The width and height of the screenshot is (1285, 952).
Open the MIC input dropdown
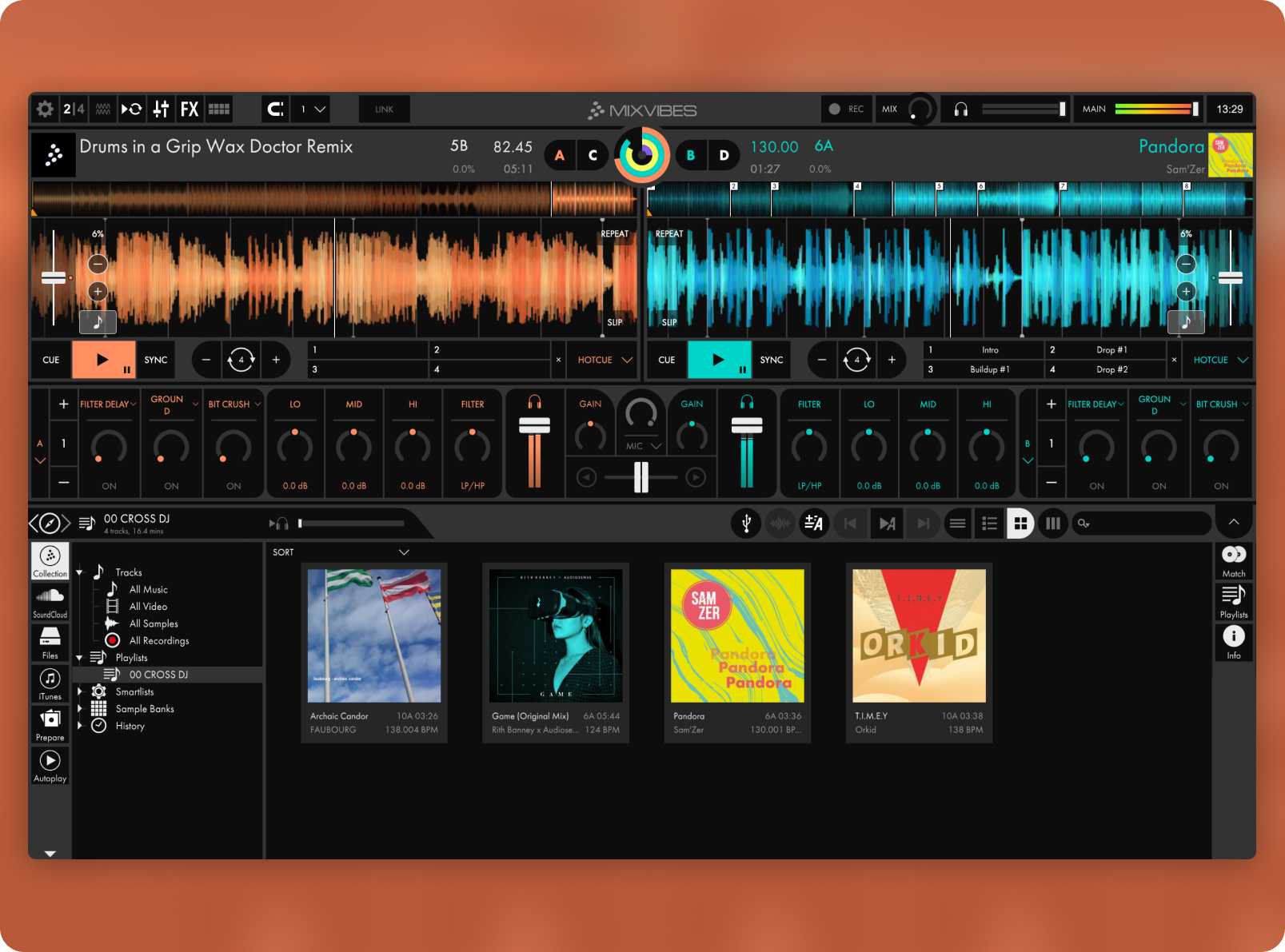tap(644, 446)
